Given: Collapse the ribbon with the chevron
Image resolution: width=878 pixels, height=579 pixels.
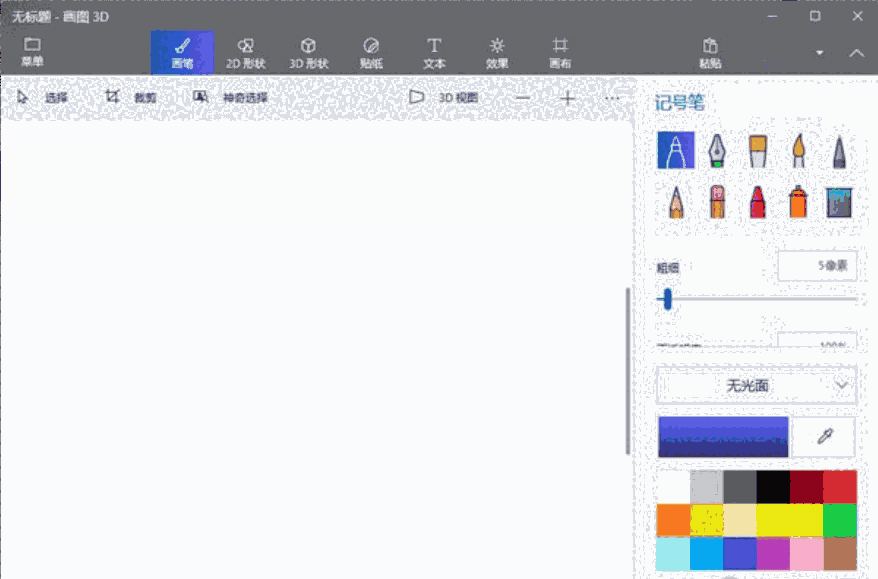Looking at the screenshot, I should (x=857, y=52).
